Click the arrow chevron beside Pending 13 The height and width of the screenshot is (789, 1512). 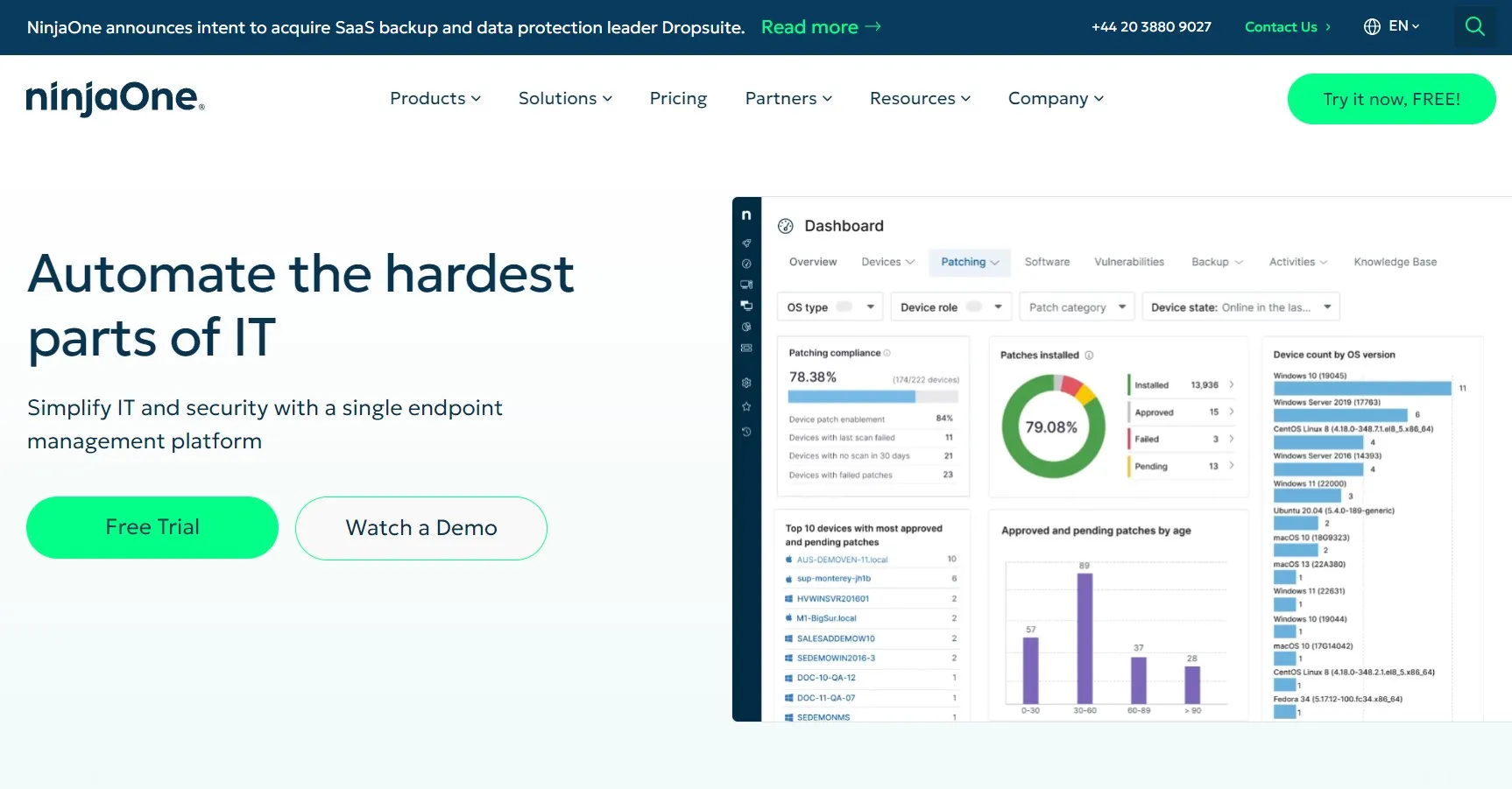1232,466
